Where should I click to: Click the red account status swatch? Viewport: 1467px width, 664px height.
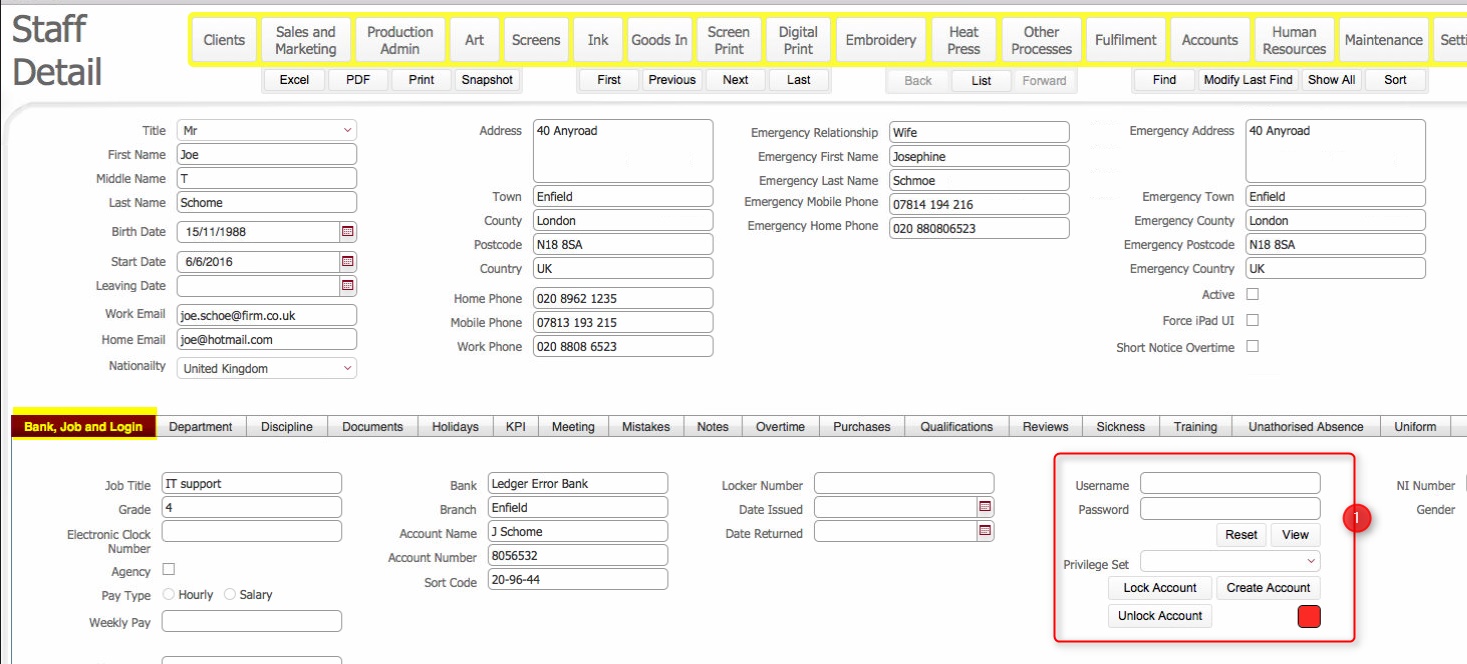coord(1308,617)
